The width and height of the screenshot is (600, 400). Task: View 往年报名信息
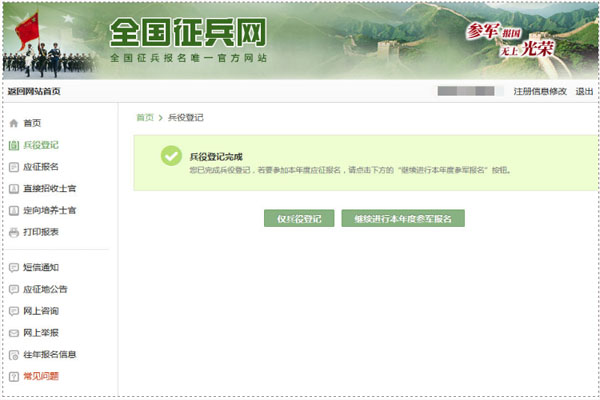(50, 355)
